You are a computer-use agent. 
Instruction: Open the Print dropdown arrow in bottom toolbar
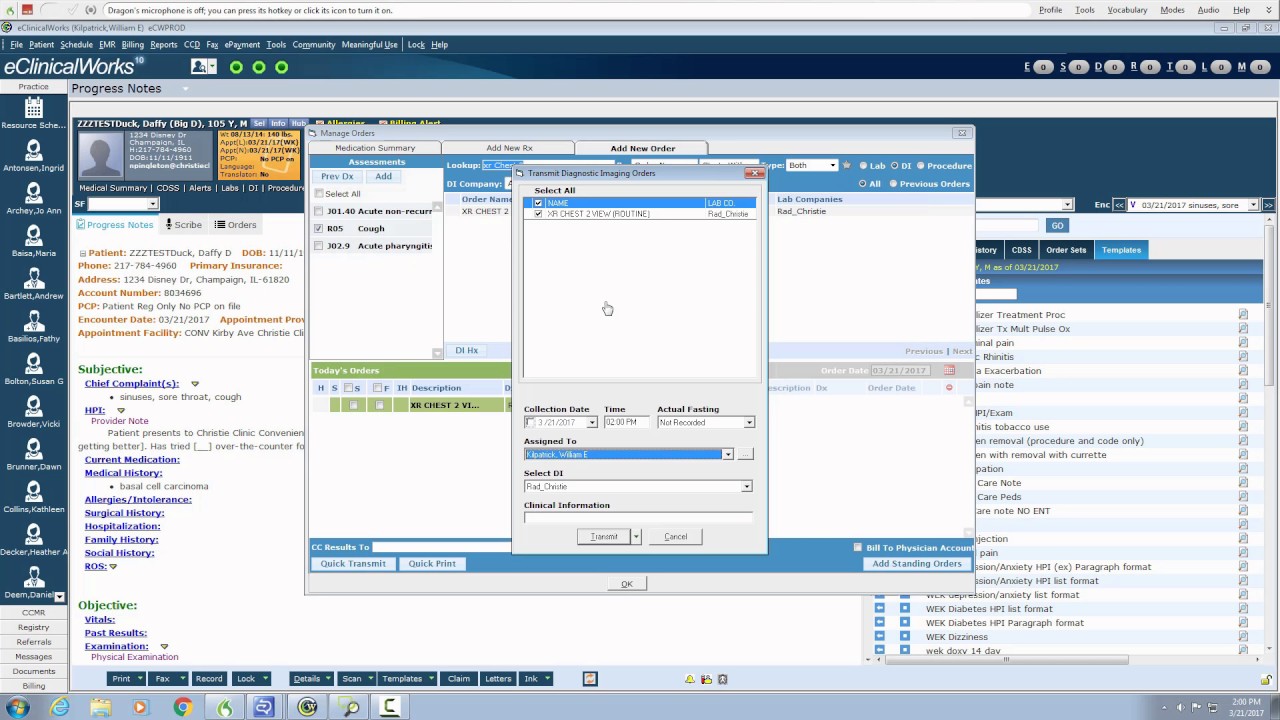click(x=140, y=679)
